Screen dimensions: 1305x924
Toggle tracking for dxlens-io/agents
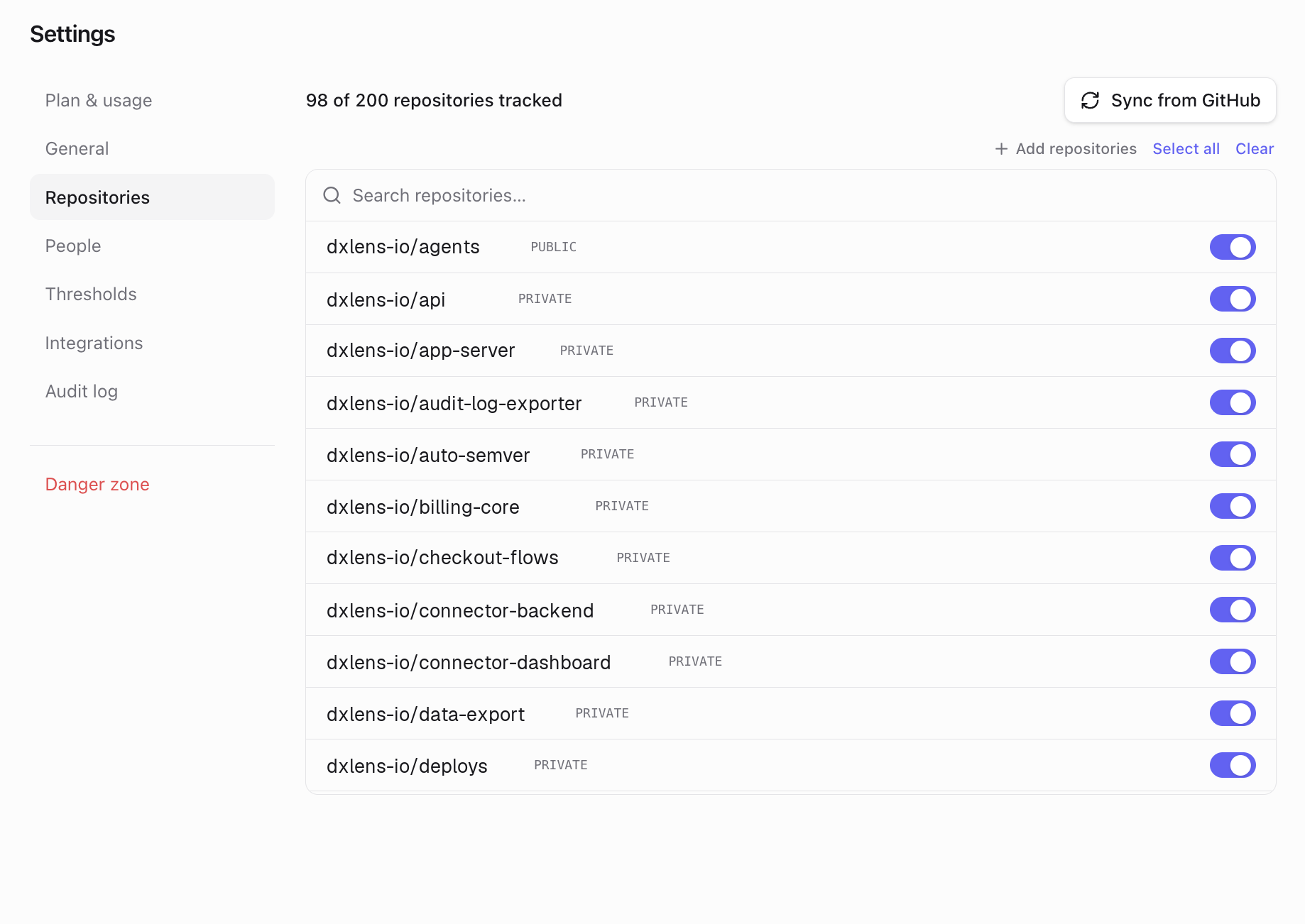pyautogui.click(x=1233, y=247)
